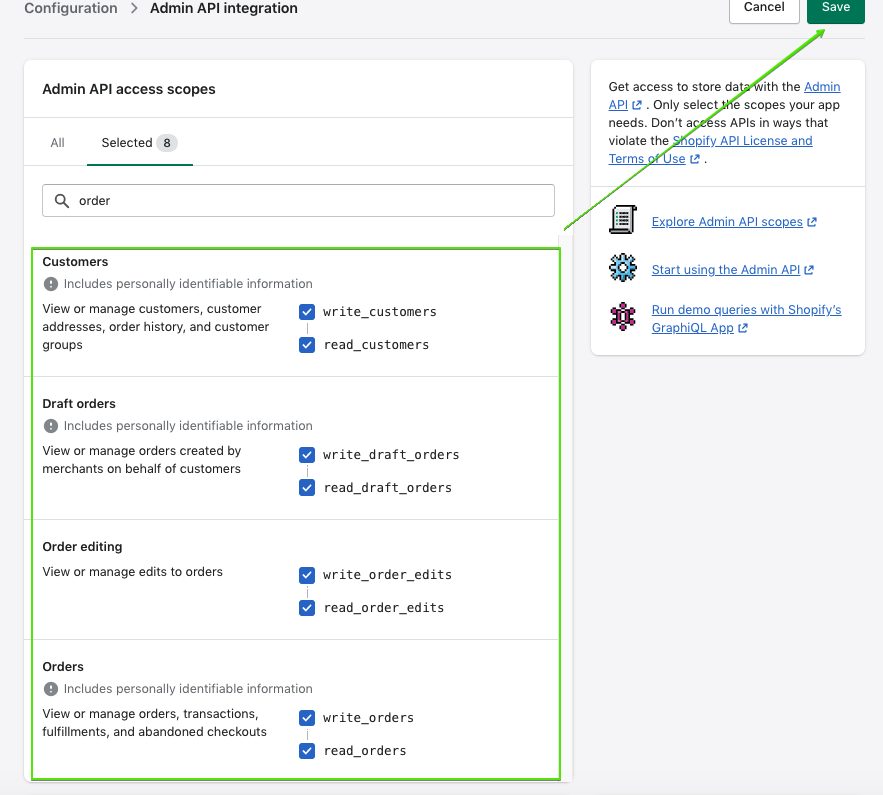The image size is (883, 795).
Task: Switch to the All tab
Action: tap(58, 143)
